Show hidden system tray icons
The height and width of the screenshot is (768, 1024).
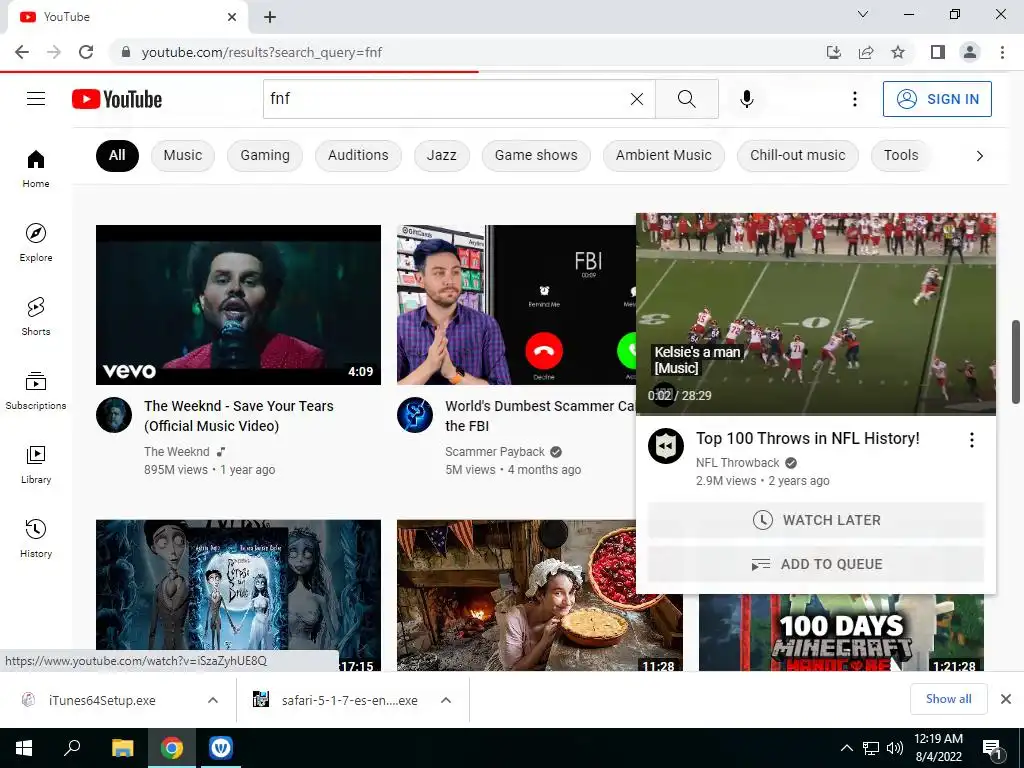tap(846, 748)
